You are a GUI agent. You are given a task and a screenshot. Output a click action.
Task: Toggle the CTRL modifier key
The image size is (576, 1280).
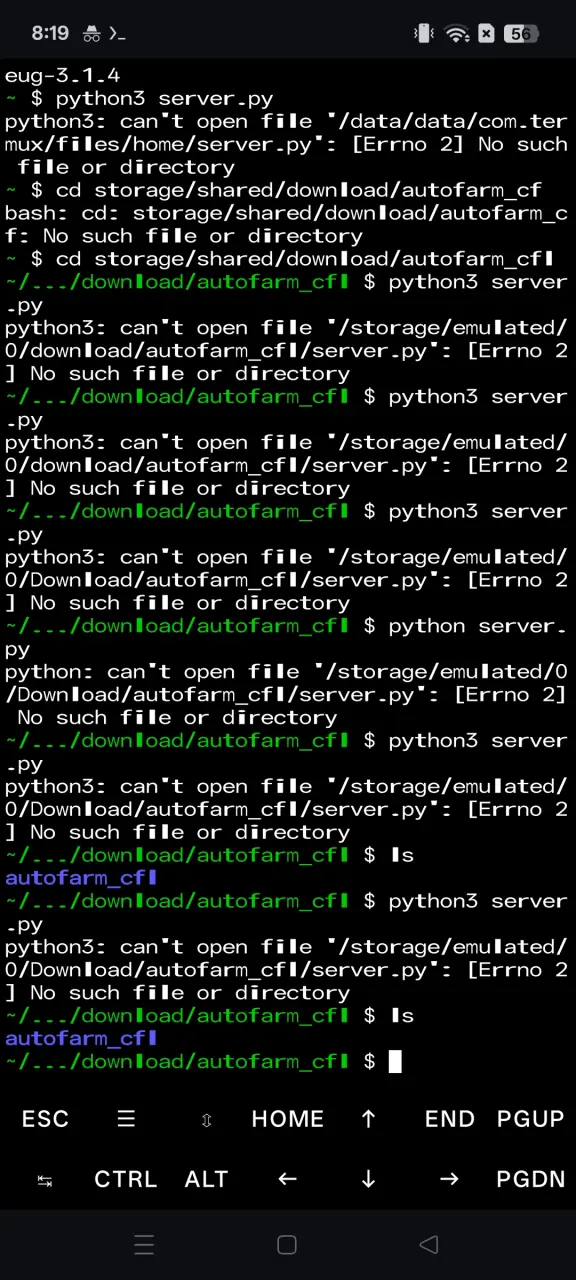point(126,1179)
